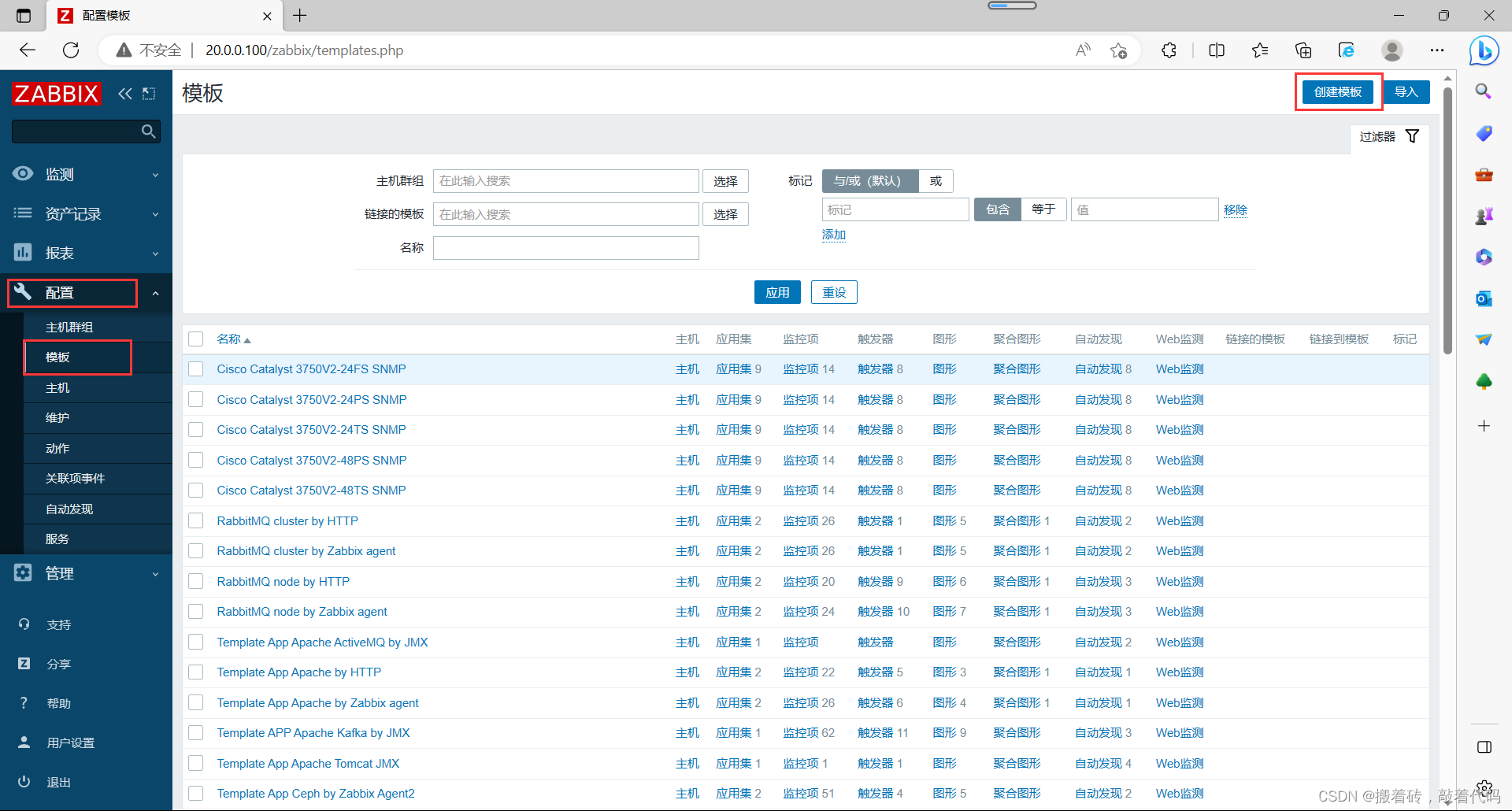Click the browser profile avatar
The image size is (1512, 811).
tap(1392, 50)
